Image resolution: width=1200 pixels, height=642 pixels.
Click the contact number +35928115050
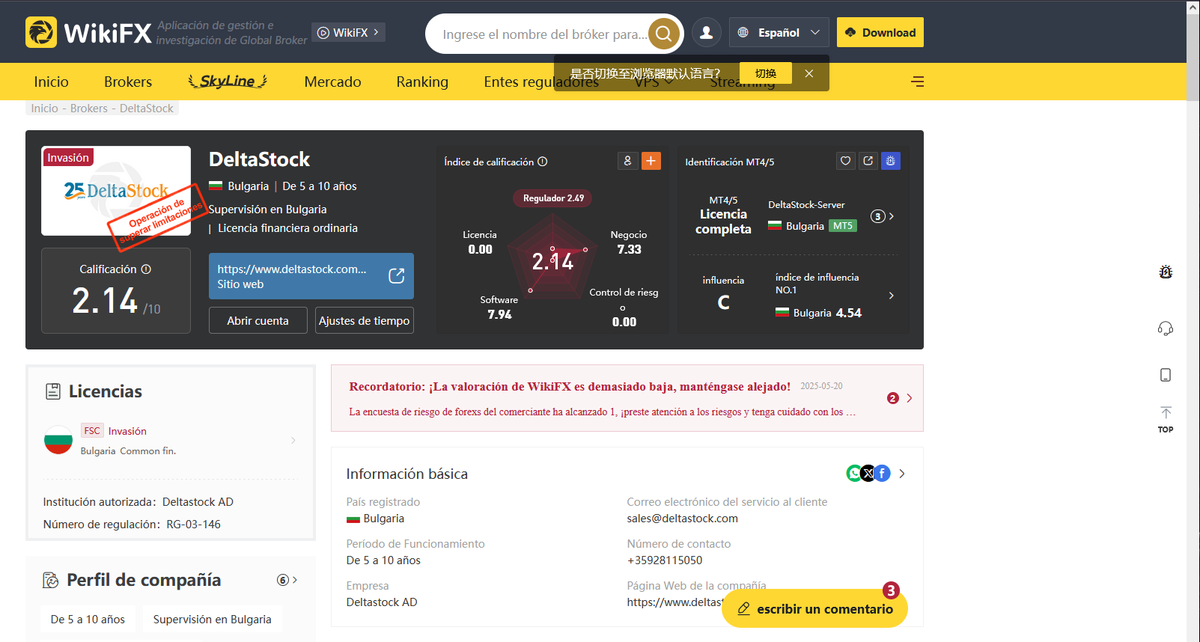click(665, 560)
